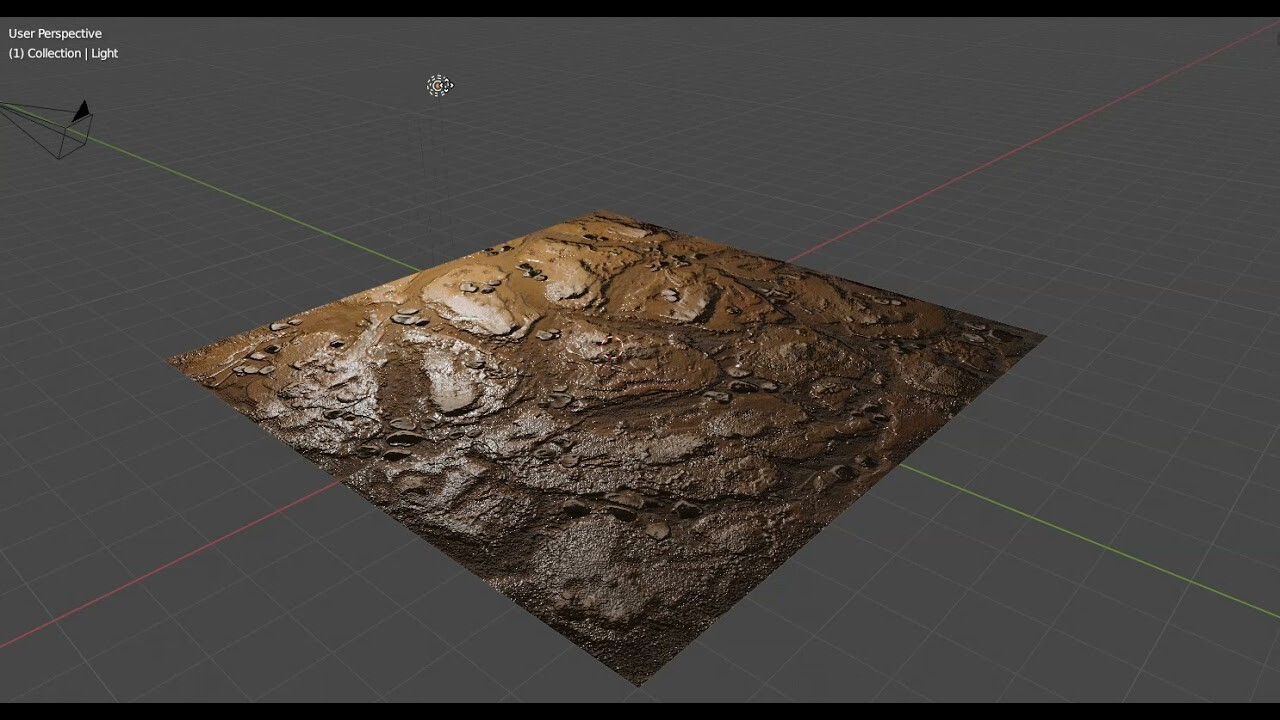Select the muddy terrain plane mesh
The height and width of the screenshot is (720, 1280).
pos(600,450)
